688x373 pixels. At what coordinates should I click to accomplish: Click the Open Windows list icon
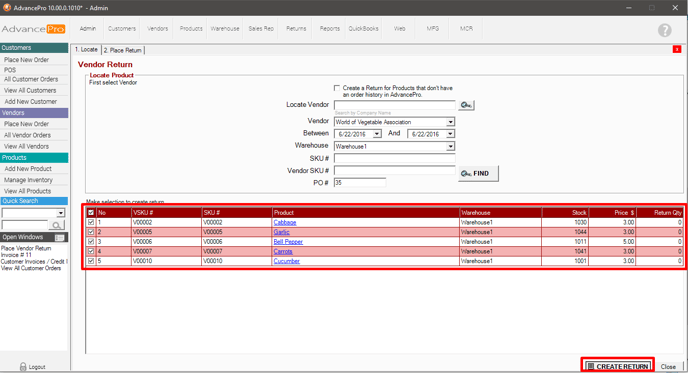point(60,237)
